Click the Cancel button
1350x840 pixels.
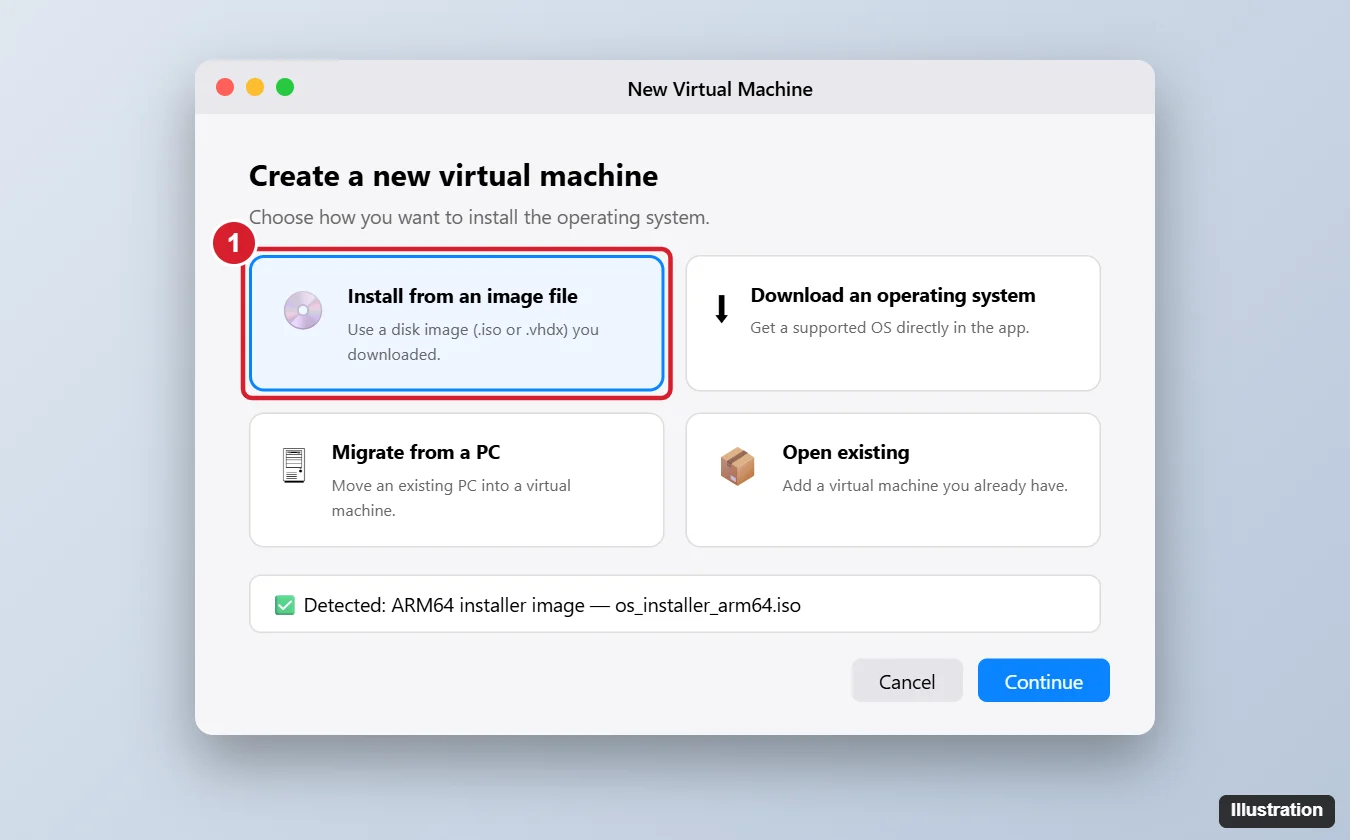click(x=907, y=681)
